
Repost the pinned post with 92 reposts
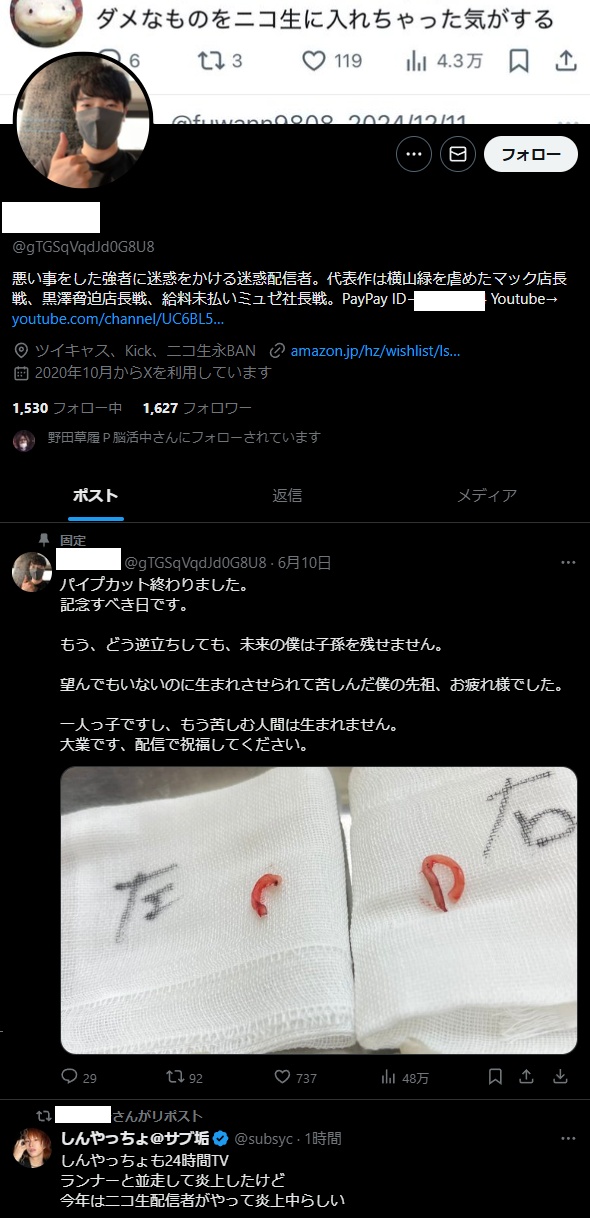click(x=185, y=1077)
